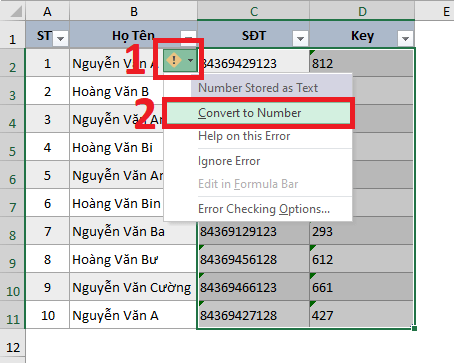Click name cell Nguyễn Văn A in row 11
Screen dimensions: 454x363
133,315
